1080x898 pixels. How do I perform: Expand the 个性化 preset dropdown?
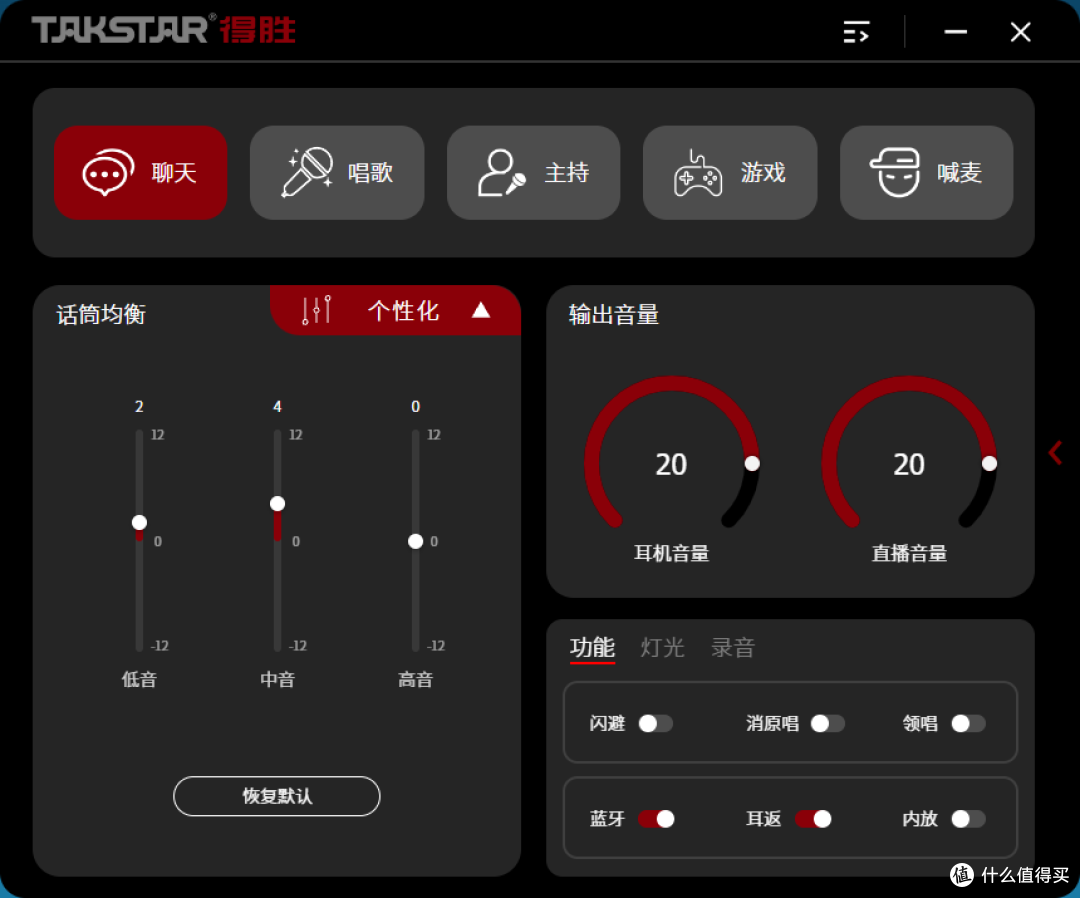tap(396, 310)
